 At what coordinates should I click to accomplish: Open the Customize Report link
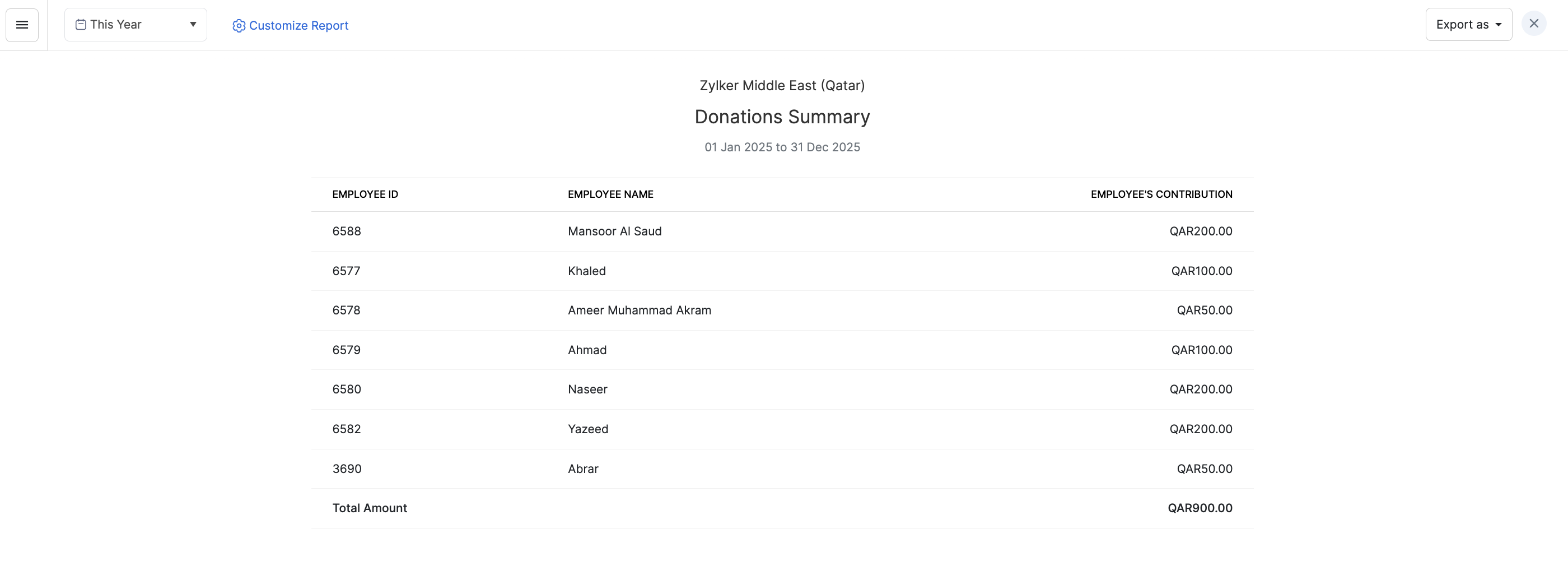pos(298,26)
